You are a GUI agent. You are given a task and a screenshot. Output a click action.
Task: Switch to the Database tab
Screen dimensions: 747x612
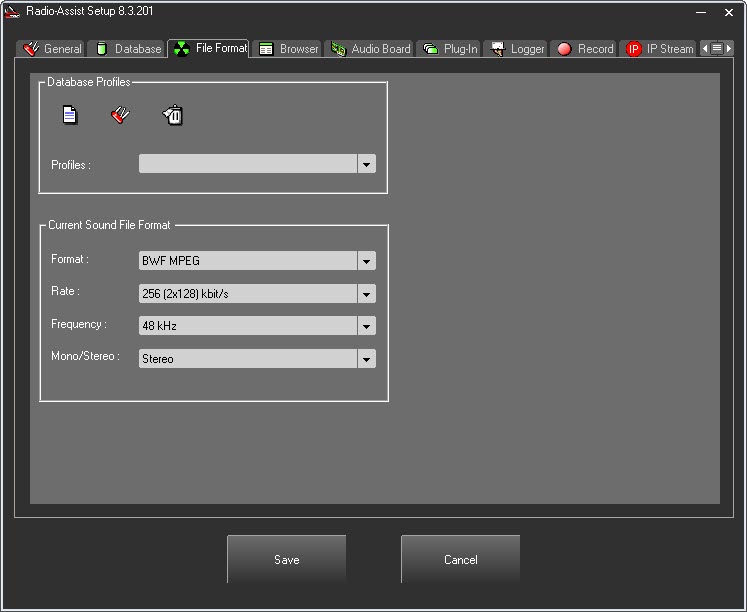coord(127,49)
